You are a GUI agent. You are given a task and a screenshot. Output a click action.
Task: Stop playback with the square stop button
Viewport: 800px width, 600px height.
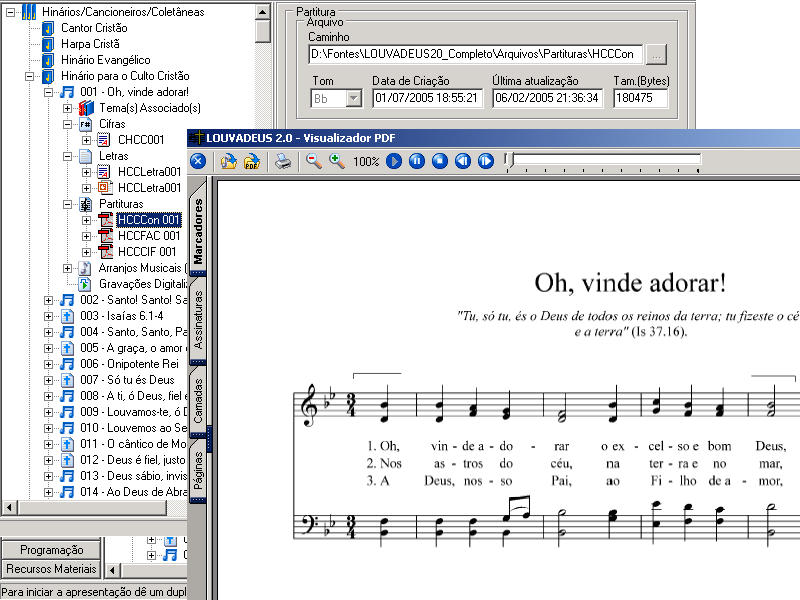440,161
